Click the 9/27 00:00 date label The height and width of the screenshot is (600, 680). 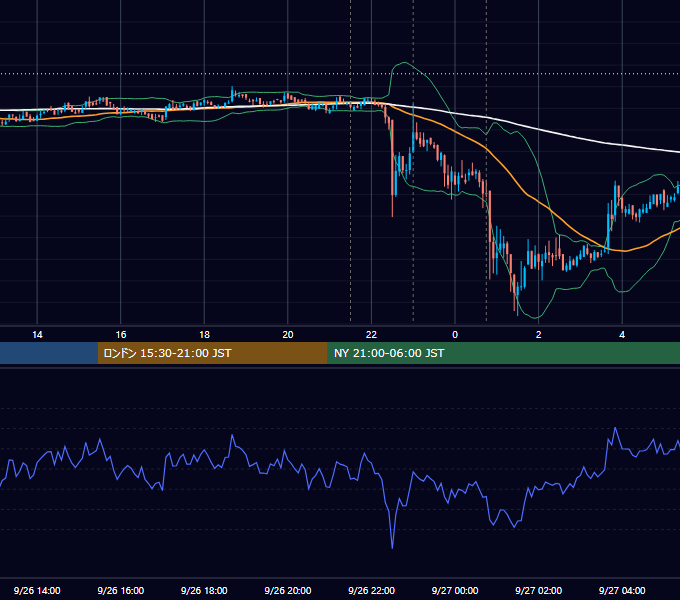click(x=455, y=590)
